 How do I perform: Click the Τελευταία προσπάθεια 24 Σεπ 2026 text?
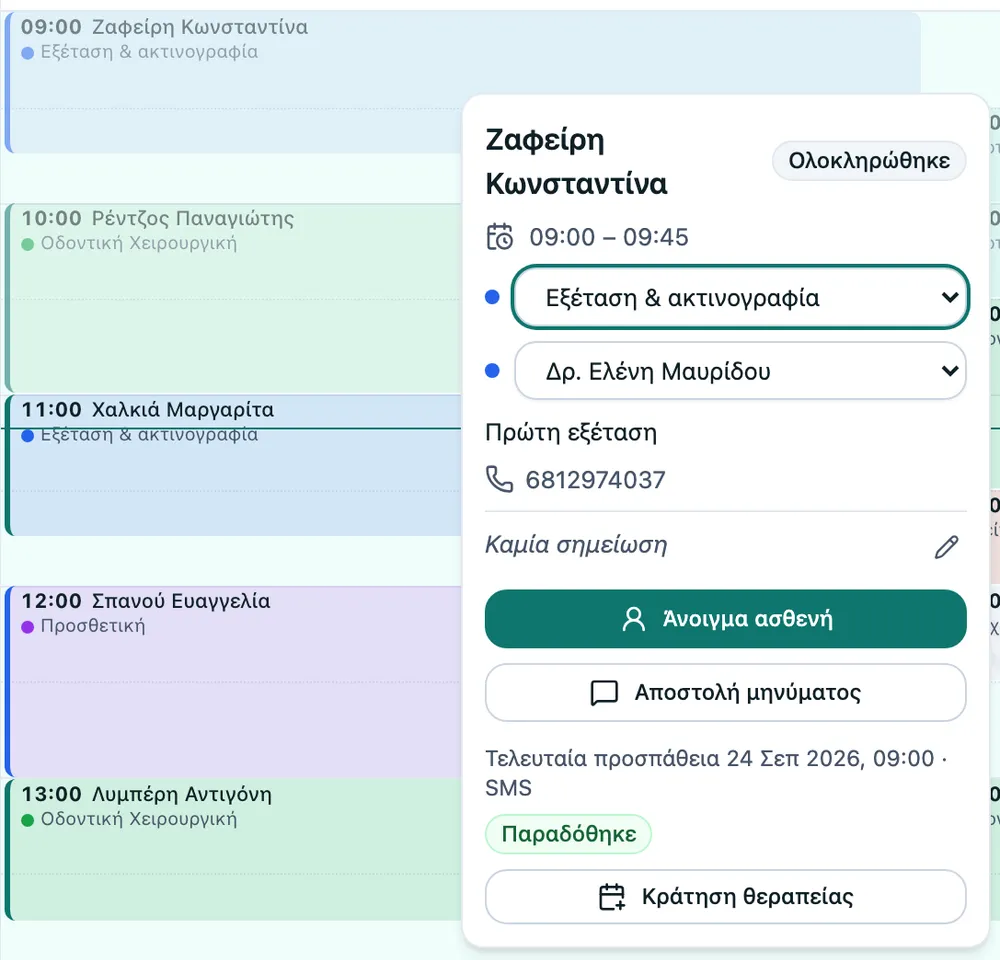(716, 773)
